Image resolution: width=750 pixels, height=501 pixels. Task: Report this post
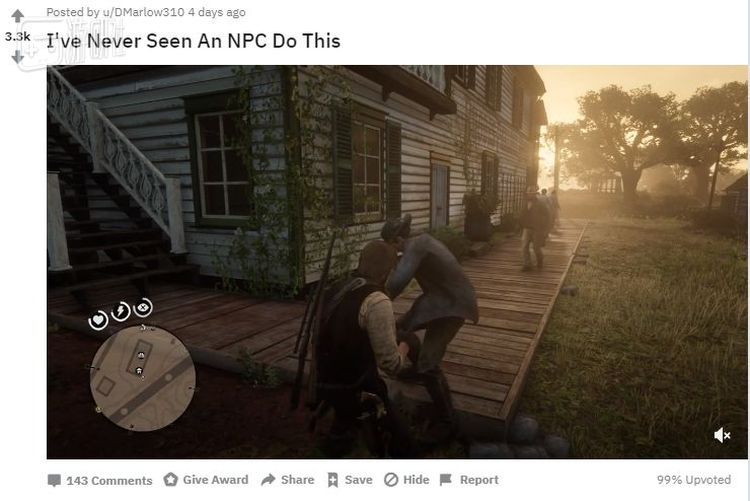pos(469,479)
